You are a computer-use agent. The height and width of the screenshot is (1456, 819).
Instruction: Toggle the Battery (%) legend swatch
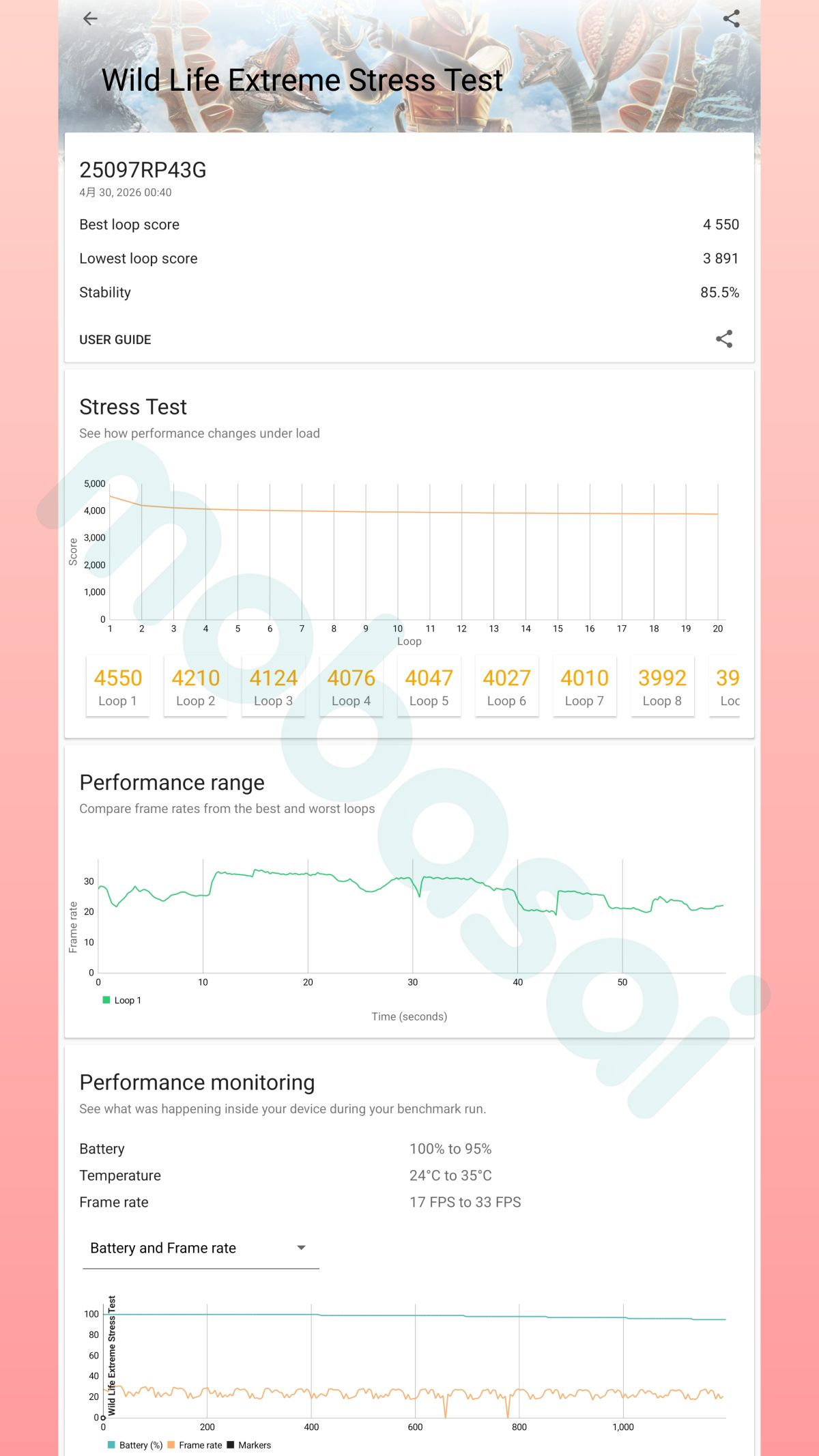[111, 1445]
